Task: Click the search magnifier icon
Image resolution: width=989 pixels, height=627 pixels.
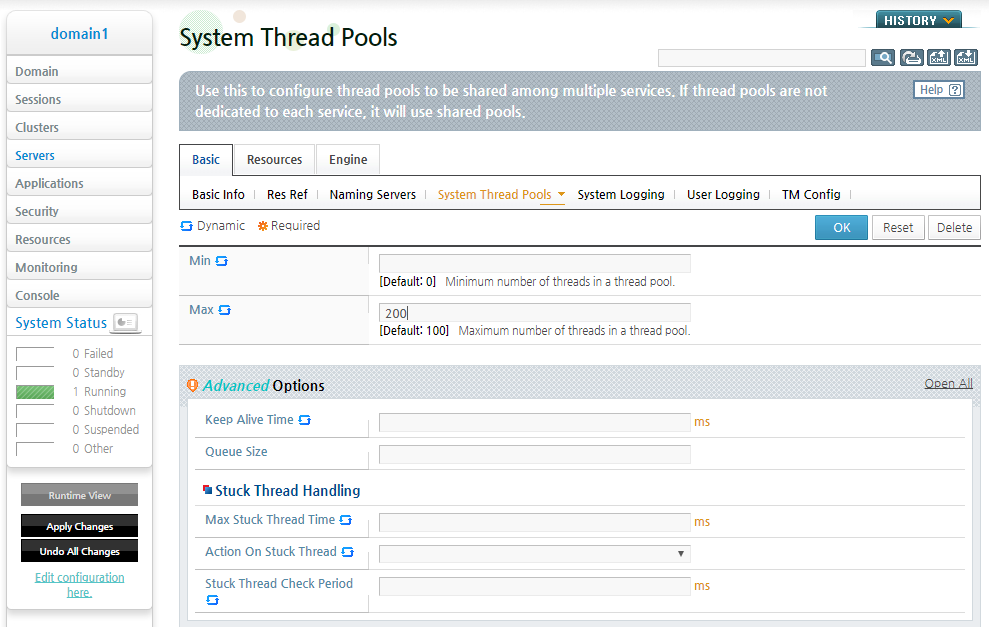Action: 882,58
